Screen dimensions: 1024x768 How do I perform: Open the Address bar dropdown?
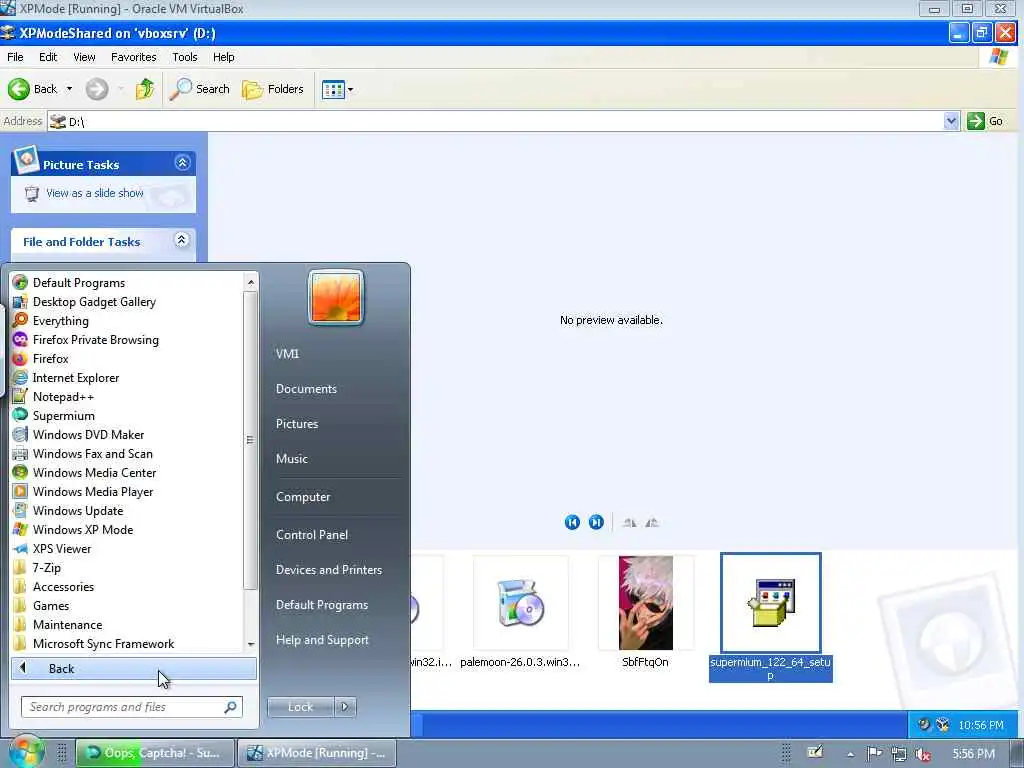point(952,121)
